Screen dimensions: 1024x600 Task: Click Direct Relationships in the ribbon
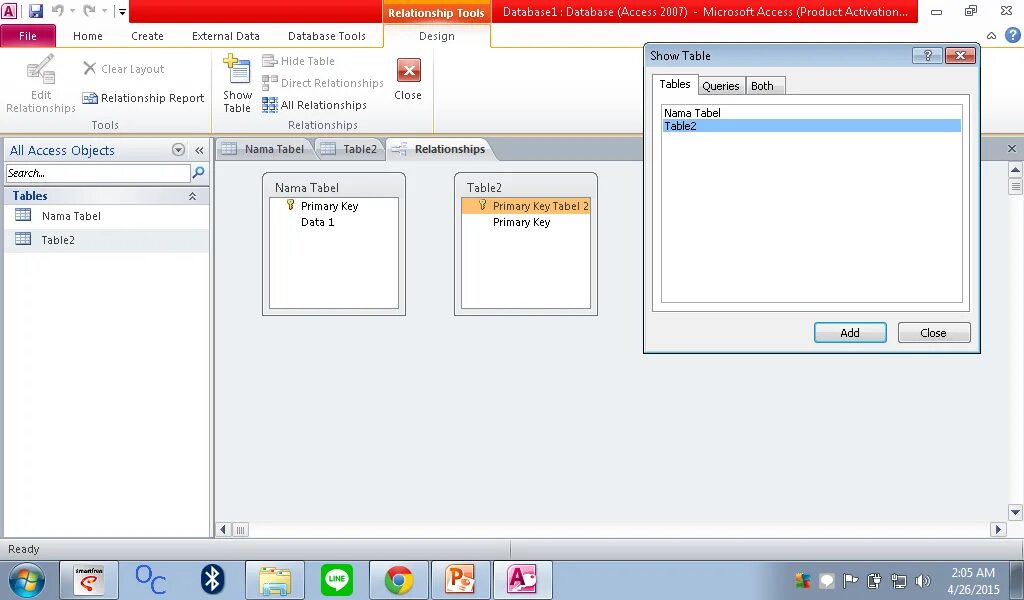click(323, 83)
